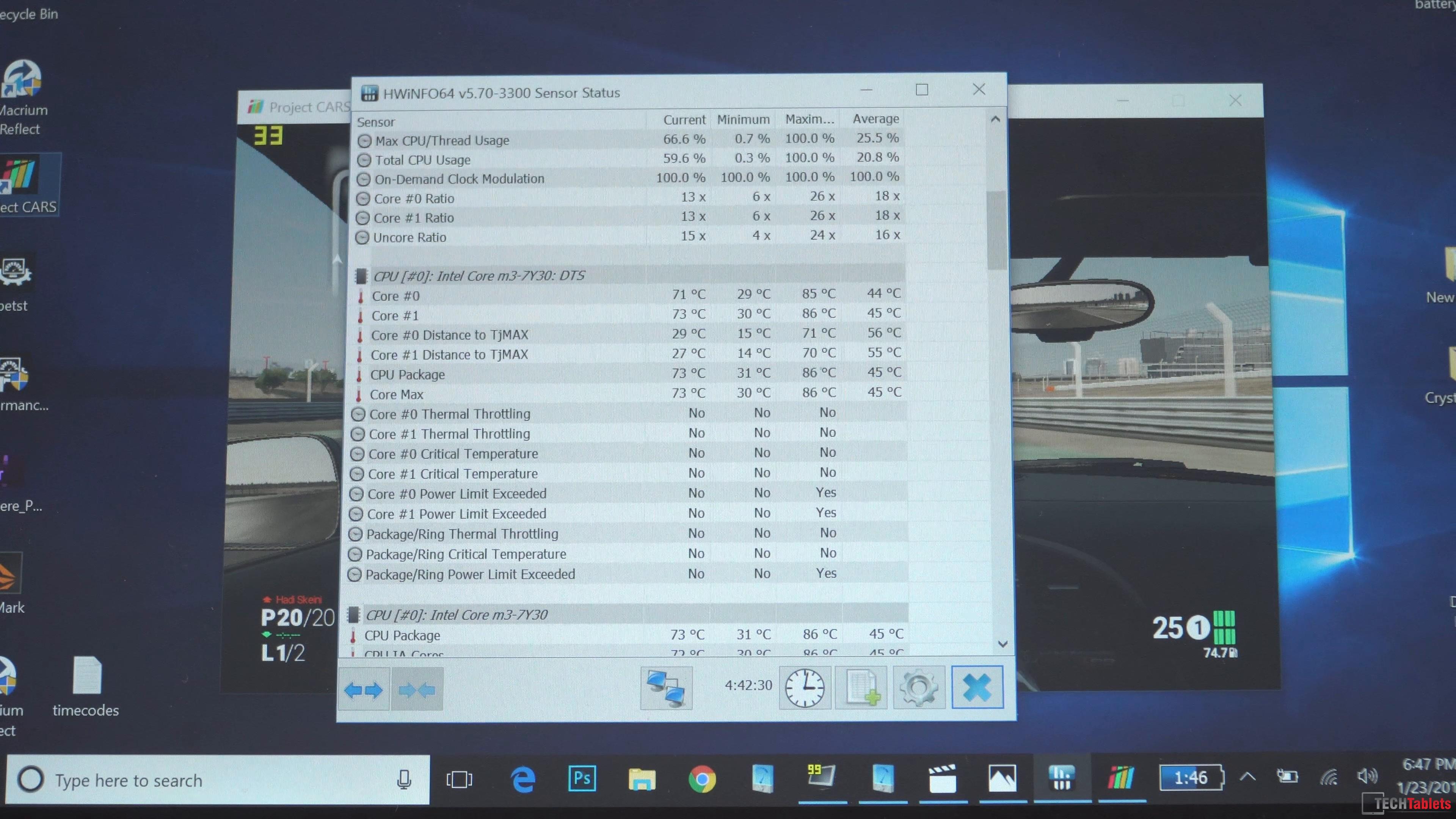
Task: Click the sensor list scroll-up arrow
Action: point(995,119)
